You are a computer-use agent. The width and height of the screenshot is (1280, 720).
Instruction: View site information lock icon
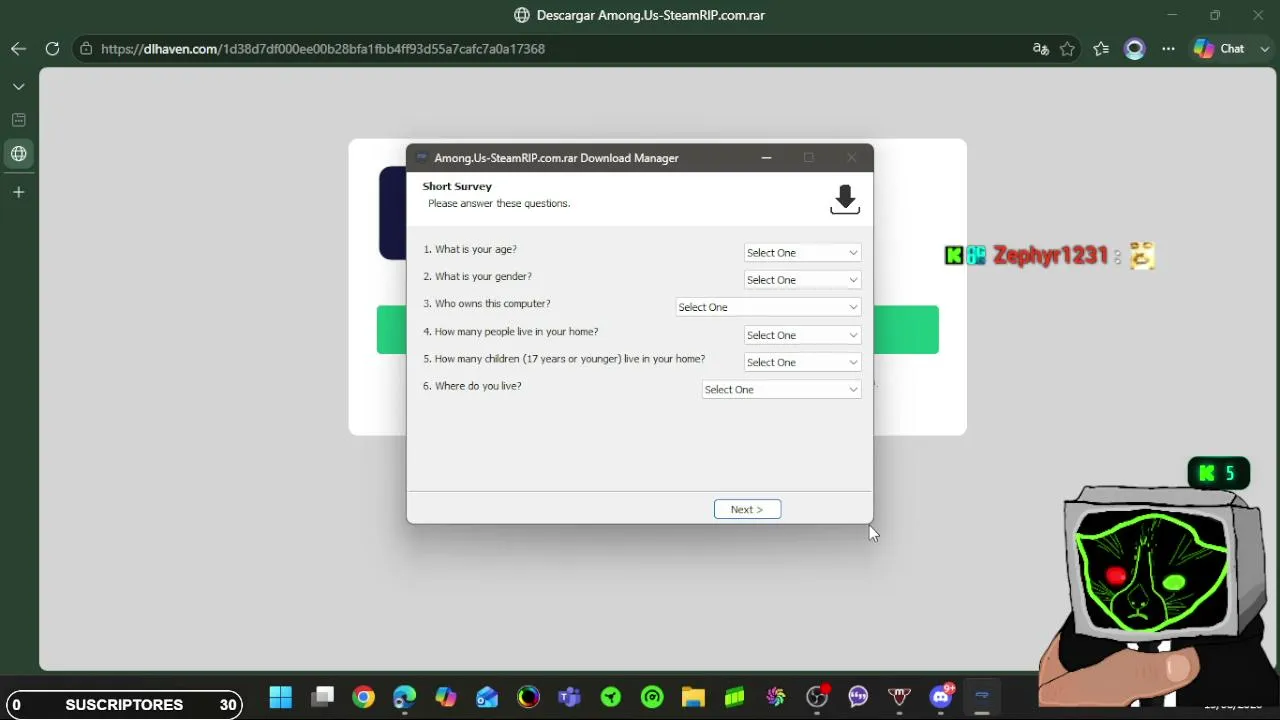pyautogui.click(x=86, y=48)
